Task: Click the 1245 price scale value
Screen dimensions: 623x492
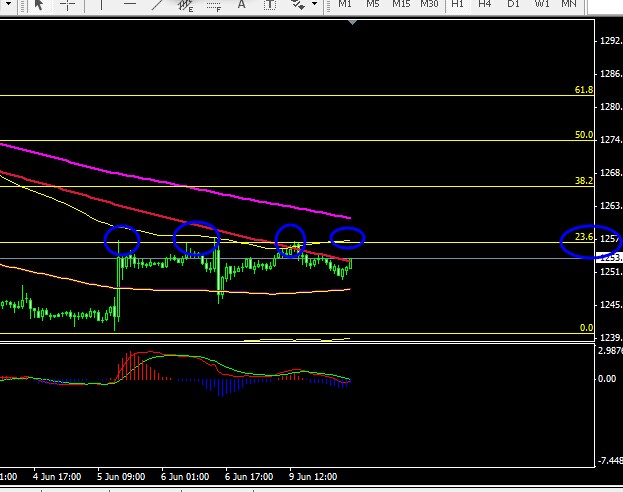Action: [x=611, y=305]
